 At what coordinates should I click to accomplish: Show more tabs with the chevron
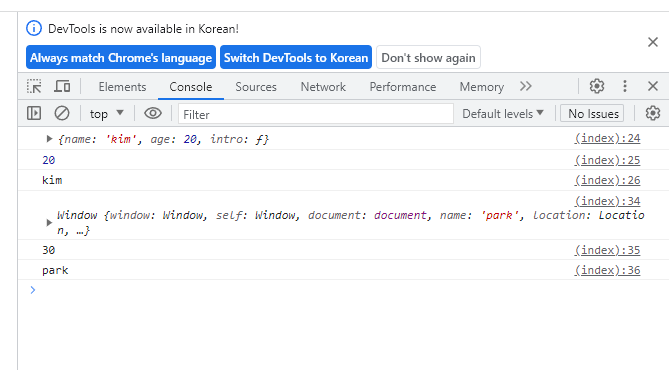coord(526,87)
